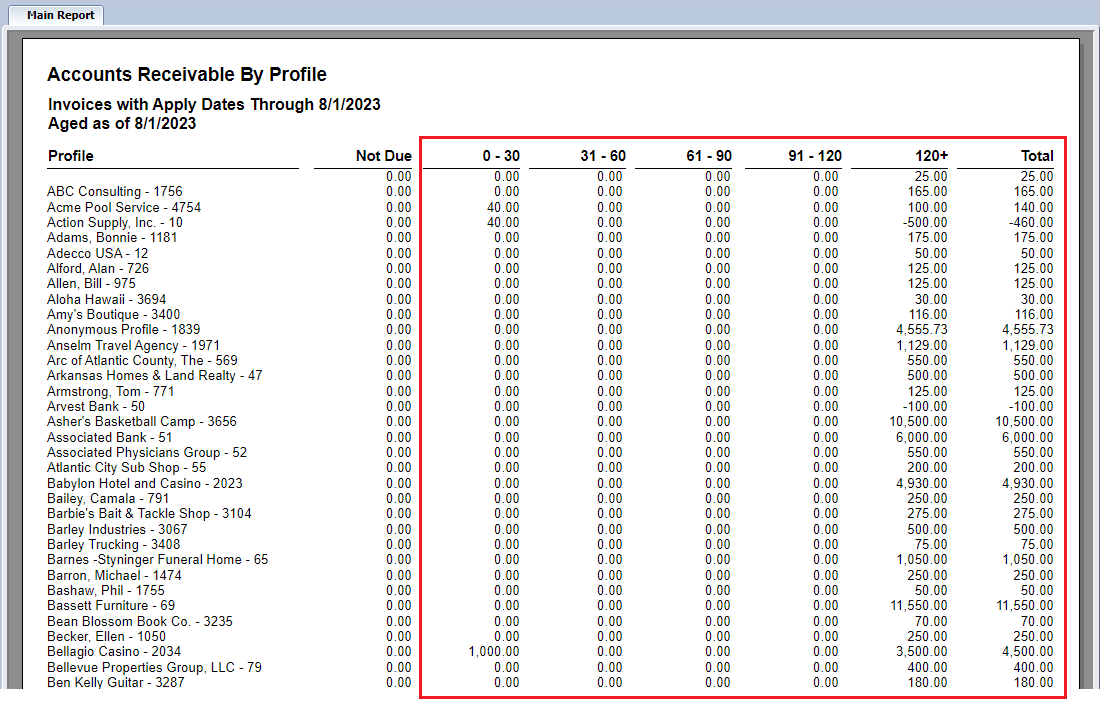The image size is (1104, 709).
Task: Select Associated Bank - 51 profile
Action: click(110, 437)
